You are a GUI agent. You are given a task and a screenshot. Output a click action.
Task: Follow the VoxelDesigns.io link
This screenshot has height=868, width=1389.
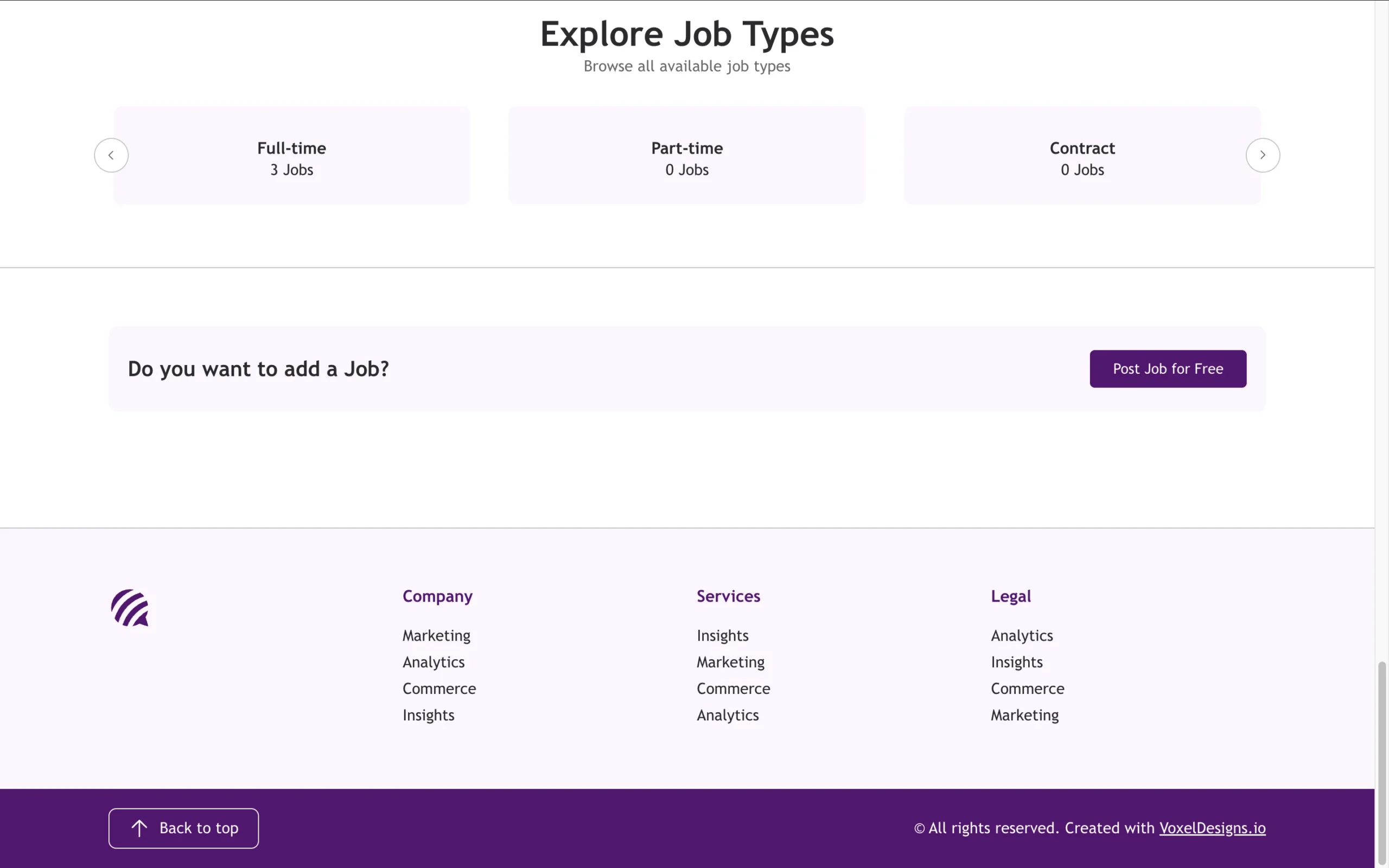1212,828
